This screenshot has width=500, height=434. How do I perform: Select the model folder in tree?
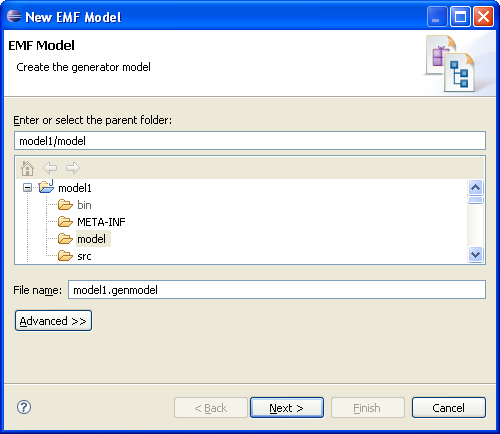[91, 239]
